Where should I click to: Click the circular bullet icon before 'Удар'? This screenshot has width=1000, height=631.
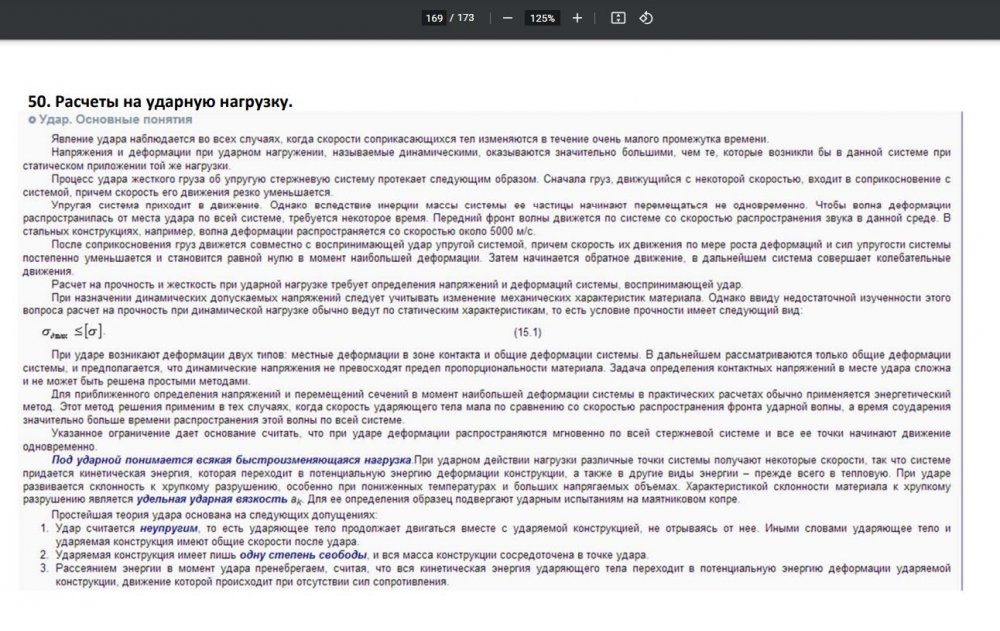tap(32, 120)
